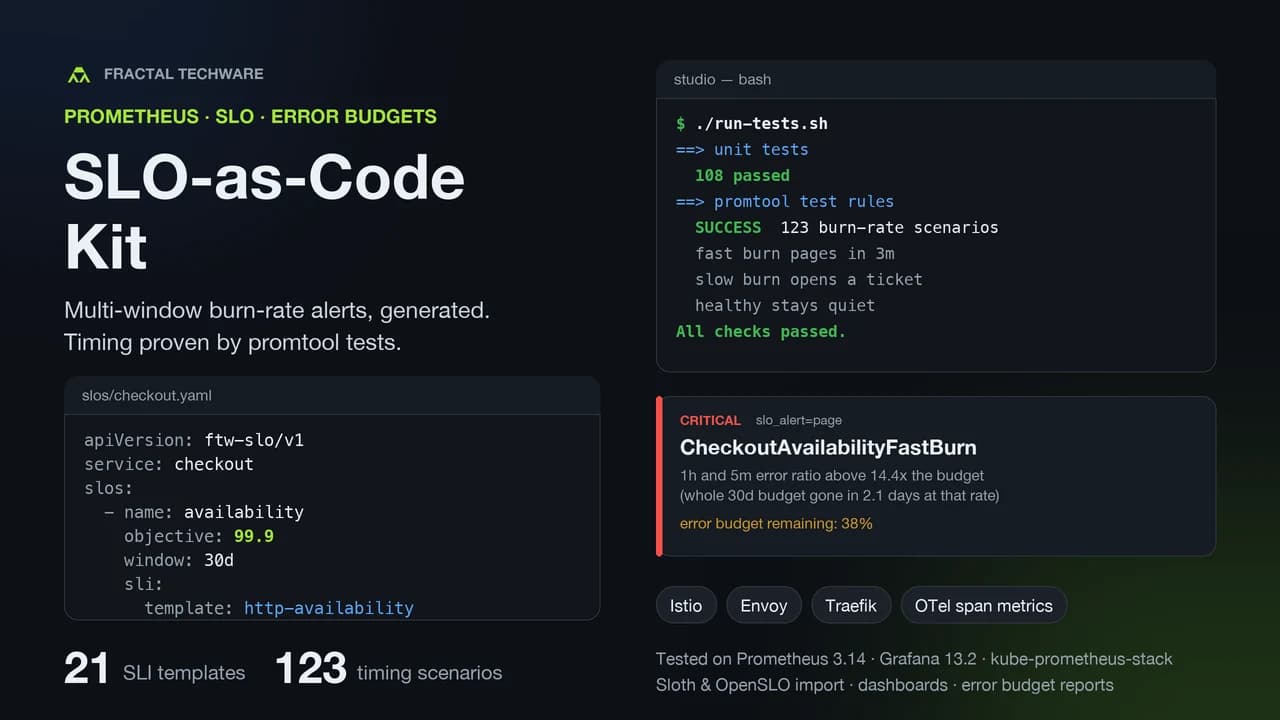Click the ./run-tests.sh command line
Viewport: 1280px width, 720px height.
tap(752, 124)
